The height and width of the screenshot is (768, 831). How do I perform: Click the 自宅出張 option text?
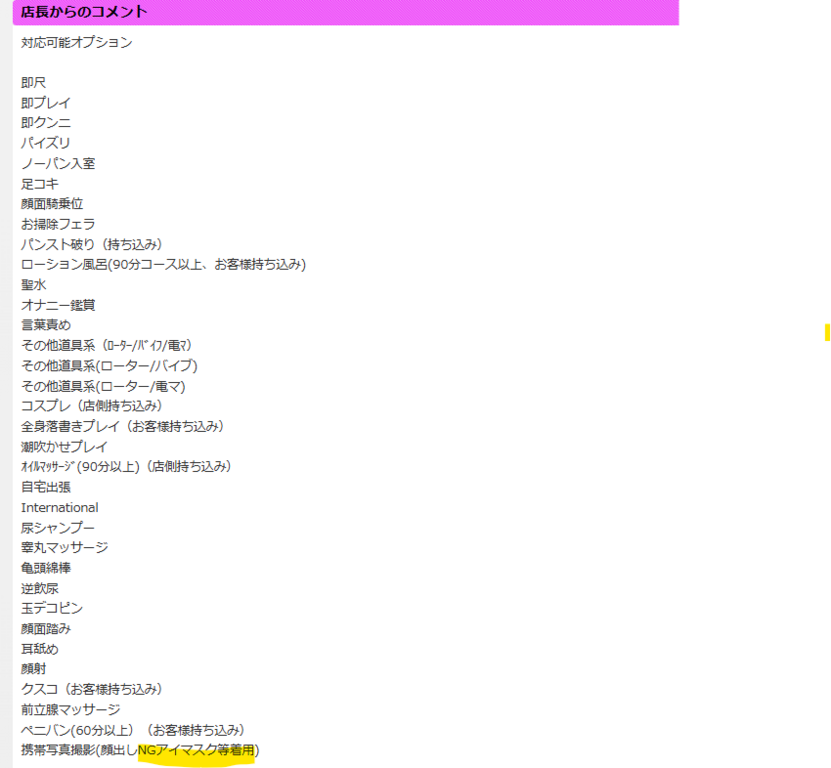tap(46, 487)
